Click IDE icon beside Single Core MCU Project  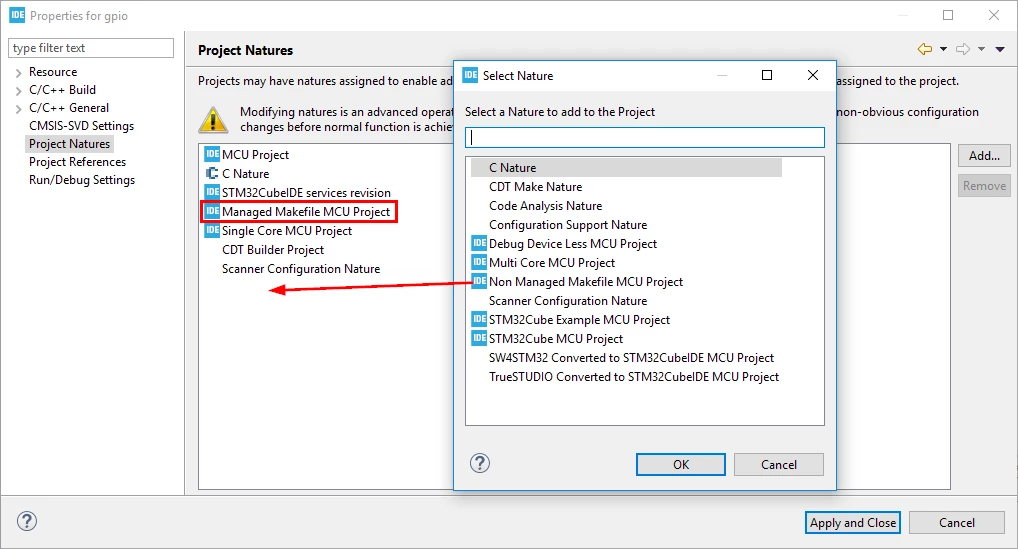[212, 230]
